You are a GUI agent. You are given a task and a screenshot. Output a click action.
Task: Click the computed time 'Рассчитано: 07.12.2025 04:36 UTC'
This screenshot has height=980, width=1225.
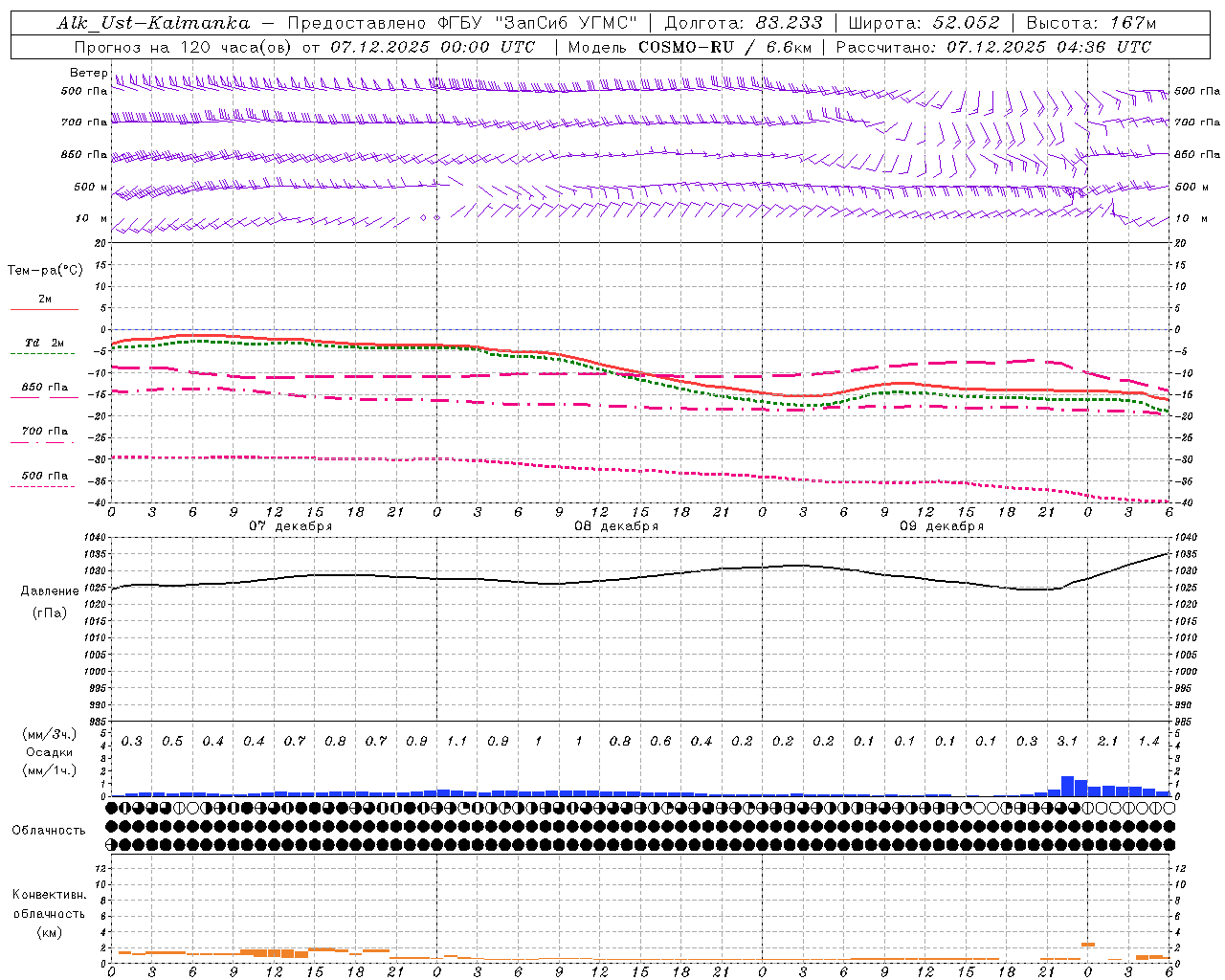(994, 47)
